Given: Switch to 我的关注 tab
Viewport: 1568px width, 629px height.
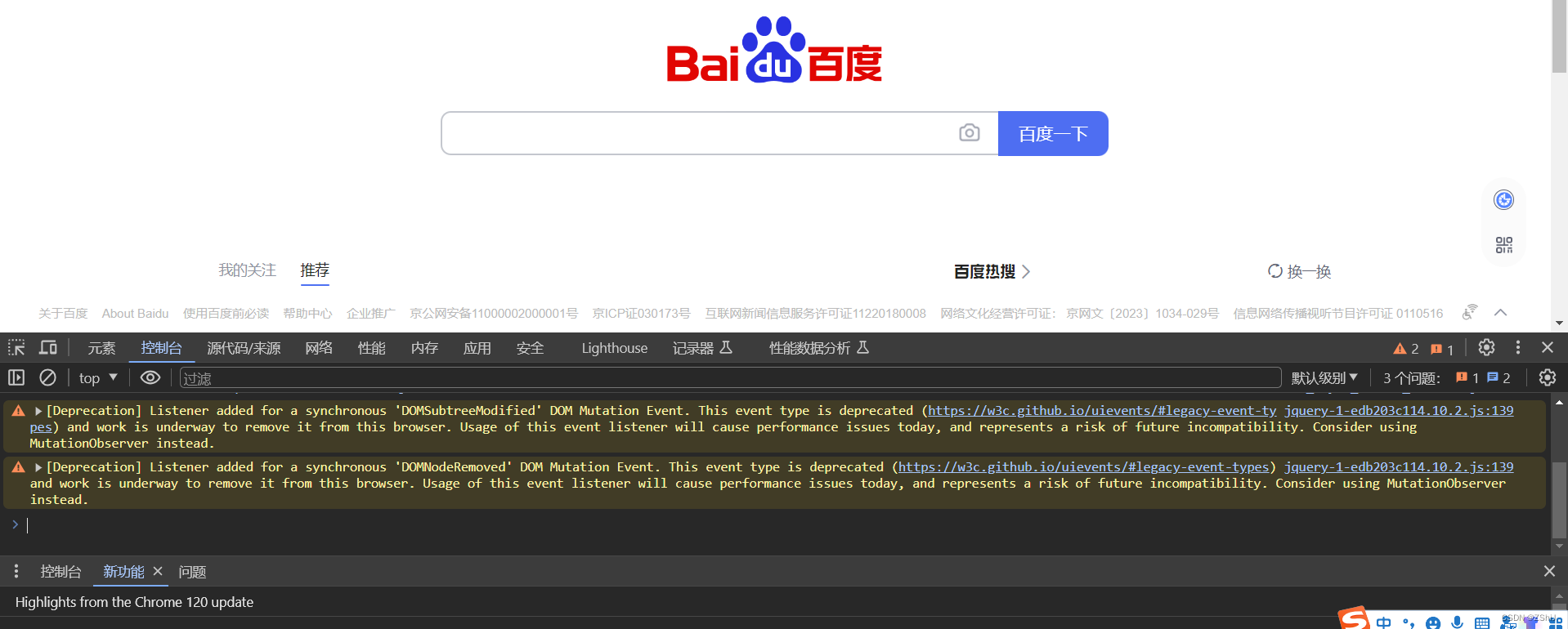Looking at the screenshot, I should [x=247, y=270].
